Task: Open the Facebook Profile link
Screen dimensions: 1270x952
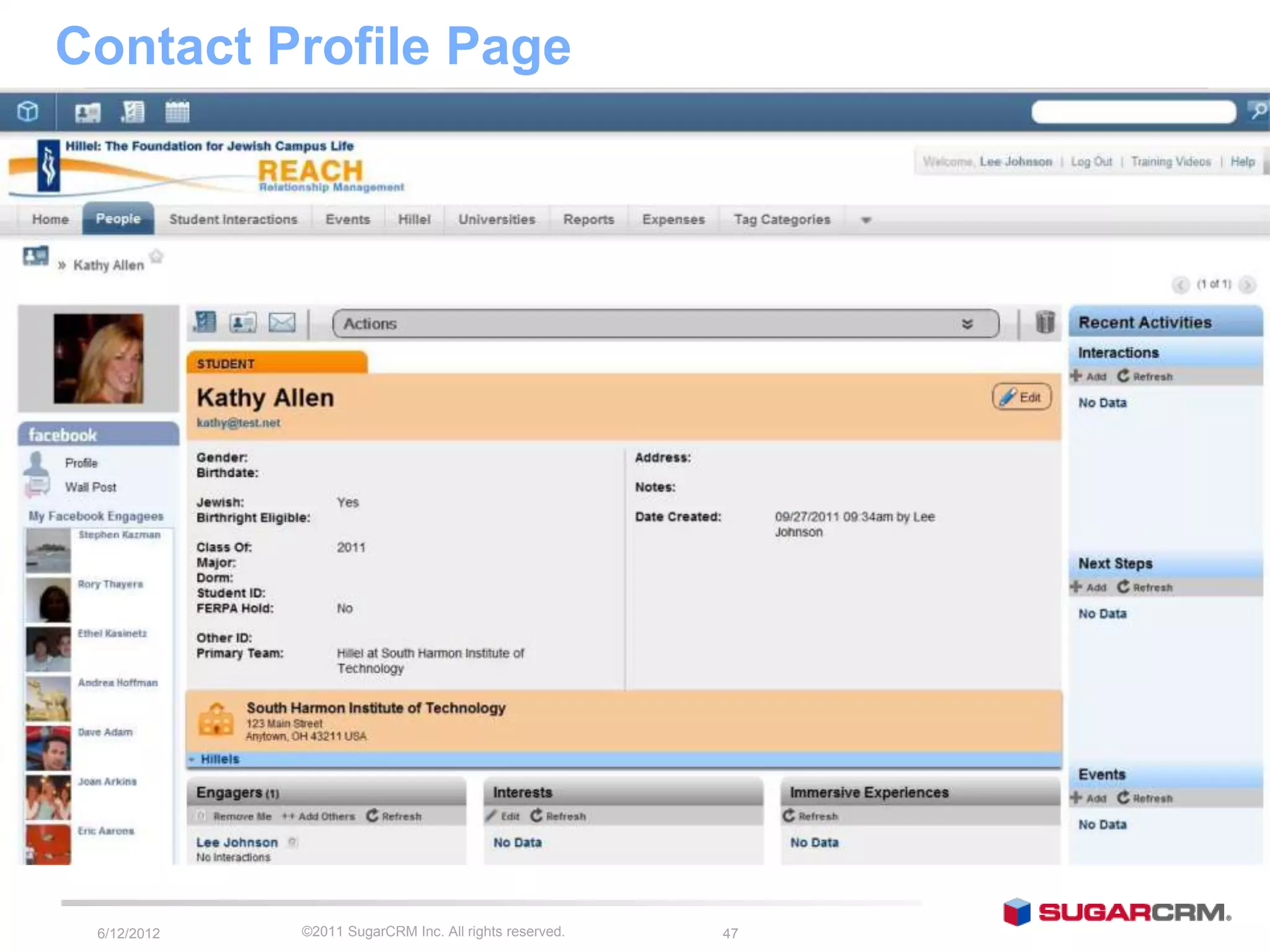Action: coord(81,463)
